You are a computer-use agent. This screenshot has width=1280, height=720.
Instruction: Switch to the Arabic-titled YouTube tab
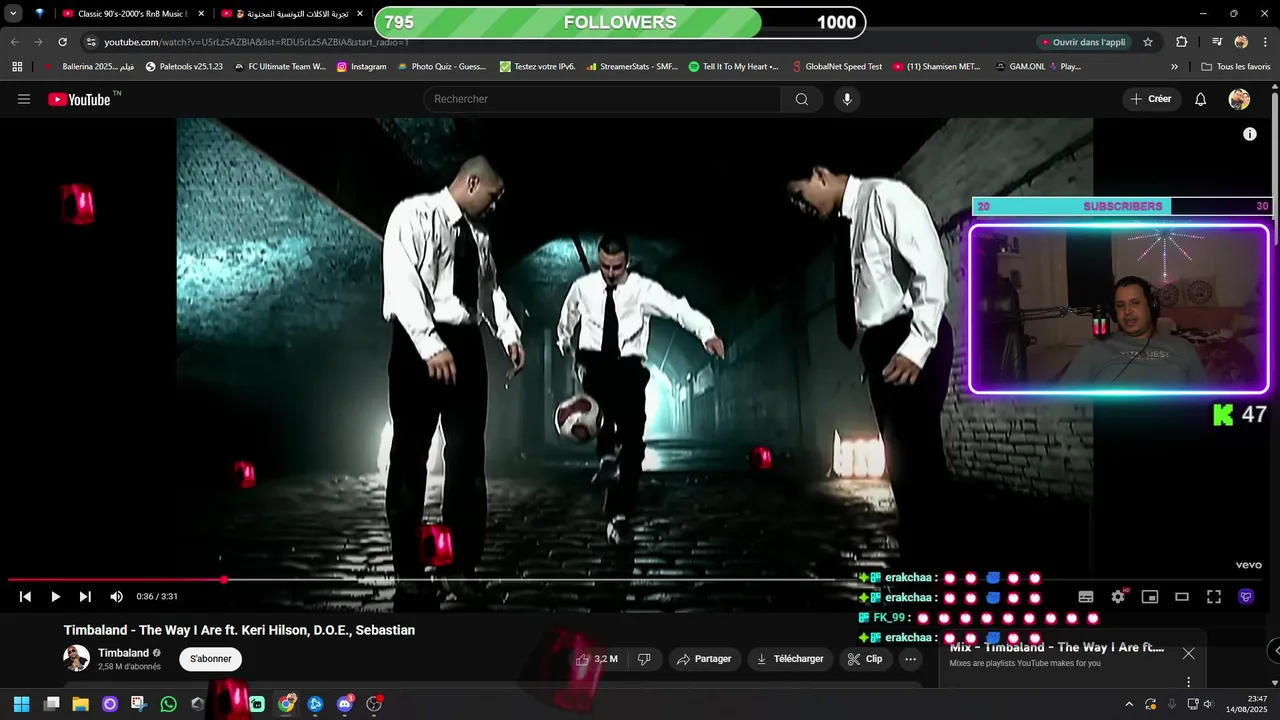(293, 14)
